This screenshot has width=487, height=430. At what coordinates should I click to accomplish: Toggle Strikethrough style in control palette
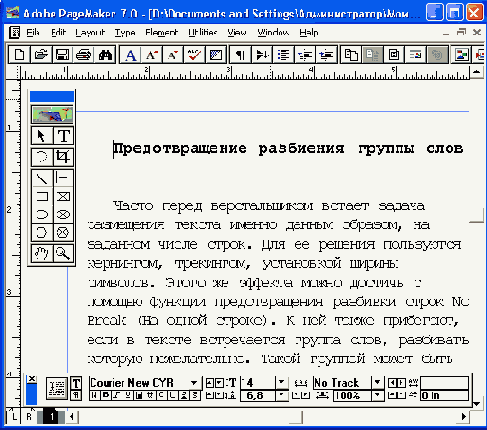pos(151,396)
